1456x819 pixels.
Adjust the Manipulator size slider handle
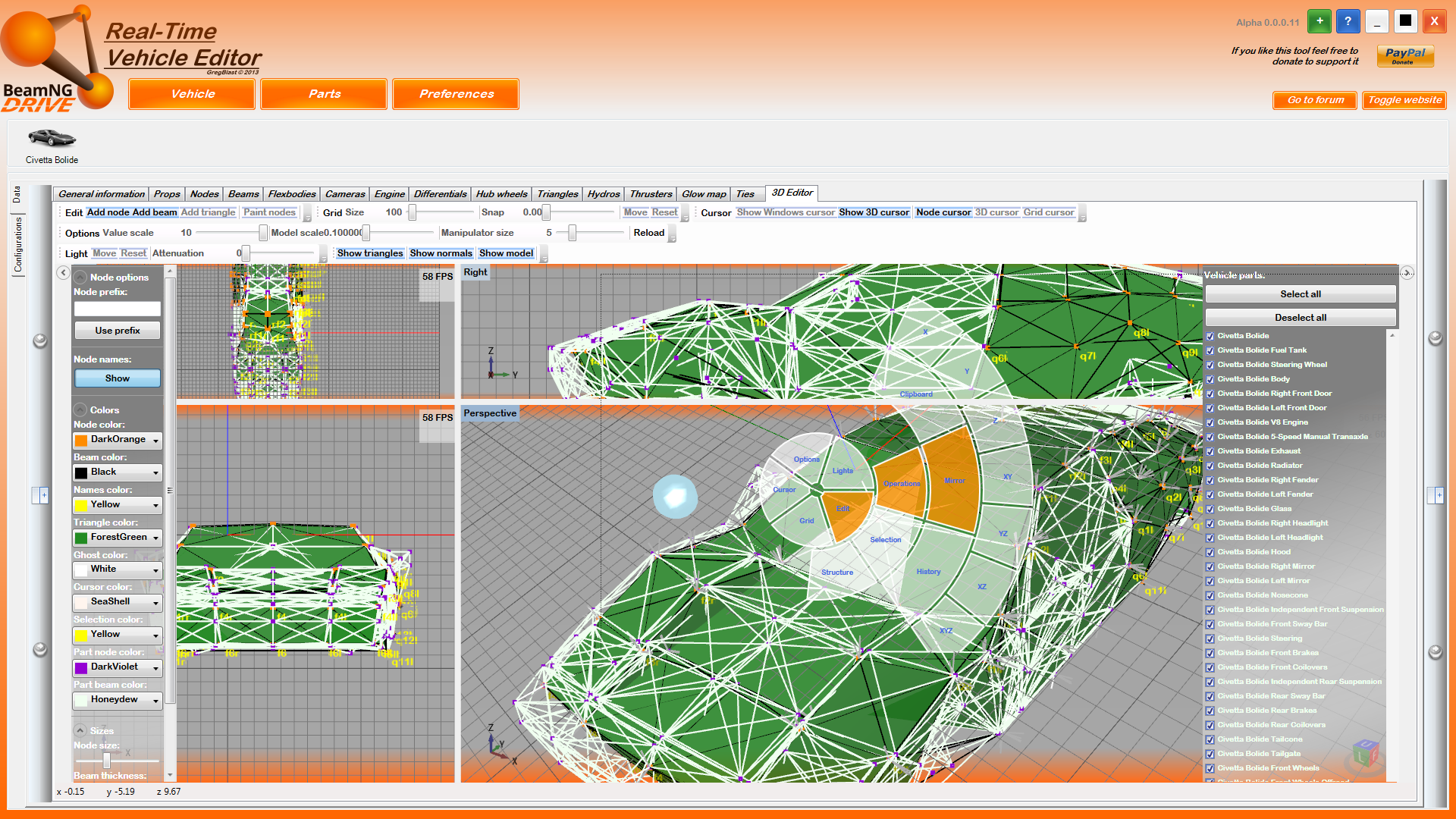[x=573, y=234]
